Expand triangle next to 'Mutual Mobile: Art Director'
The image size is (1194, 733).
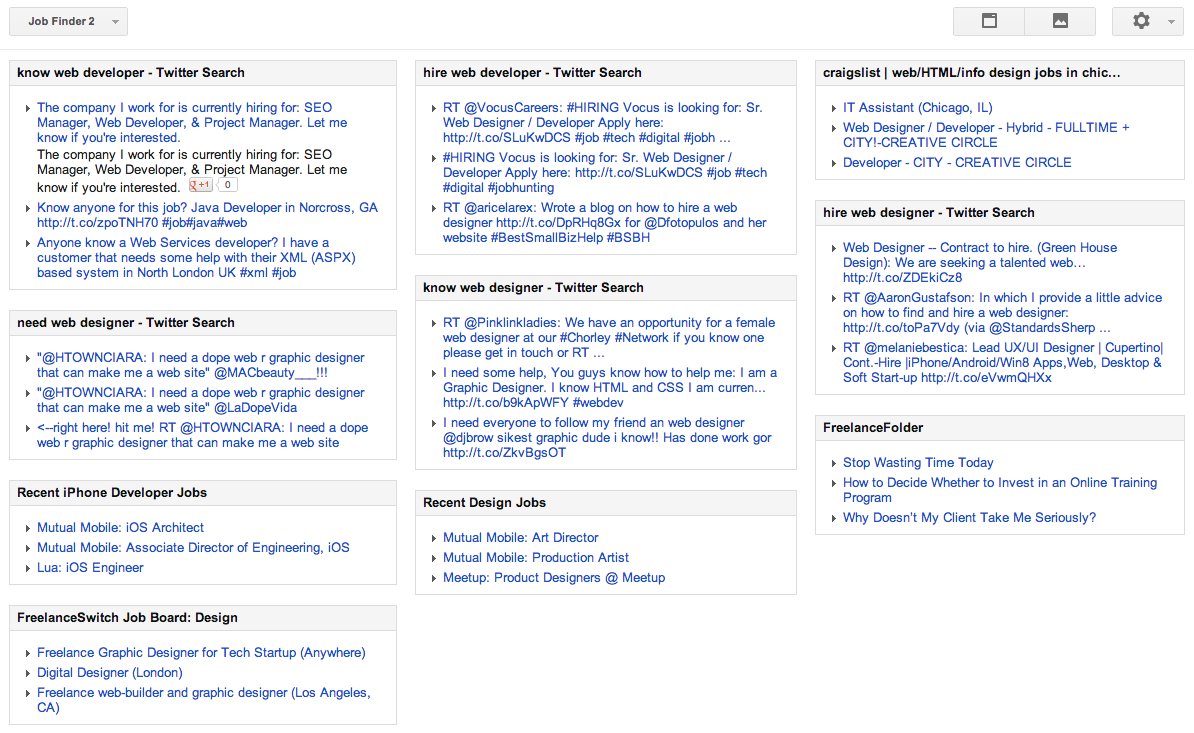434,538
